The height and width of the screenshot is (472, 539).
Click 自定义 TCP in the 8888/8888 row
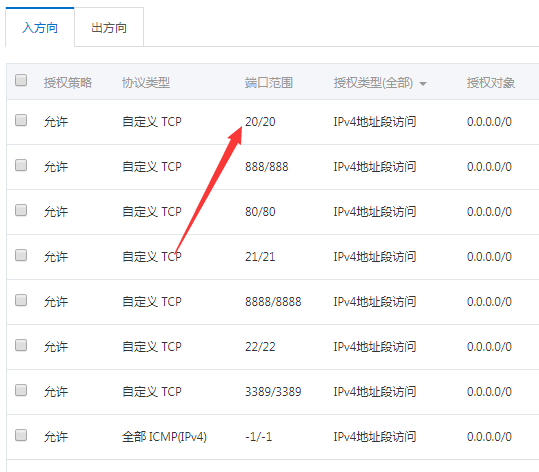(x=152, y=302)
